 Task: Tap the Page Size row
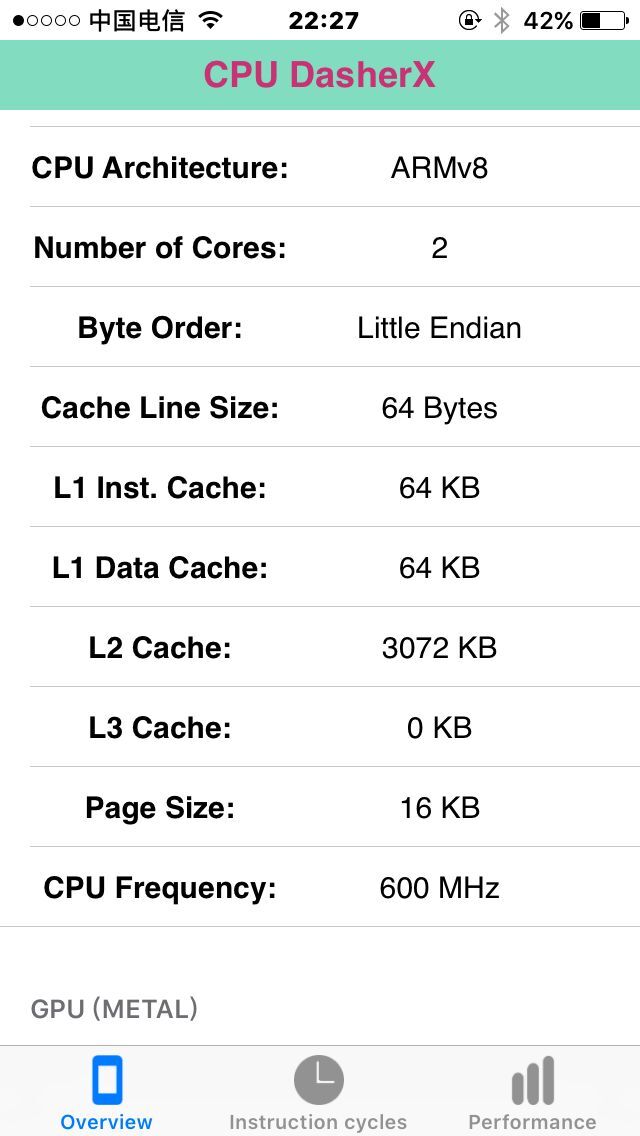320,808
